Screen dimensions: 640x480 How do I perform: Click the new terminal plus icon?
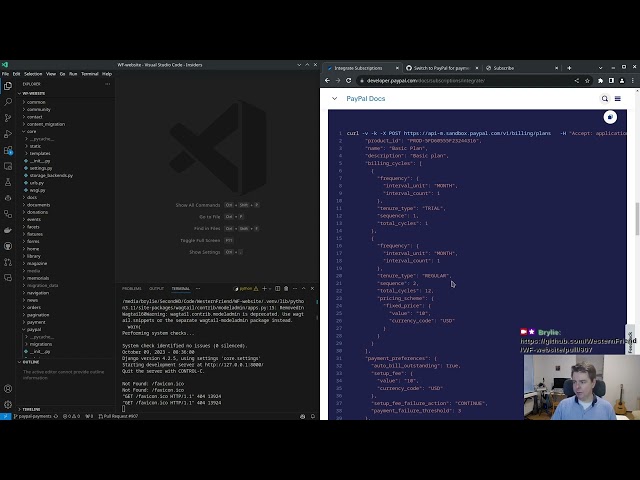point(264,289)
